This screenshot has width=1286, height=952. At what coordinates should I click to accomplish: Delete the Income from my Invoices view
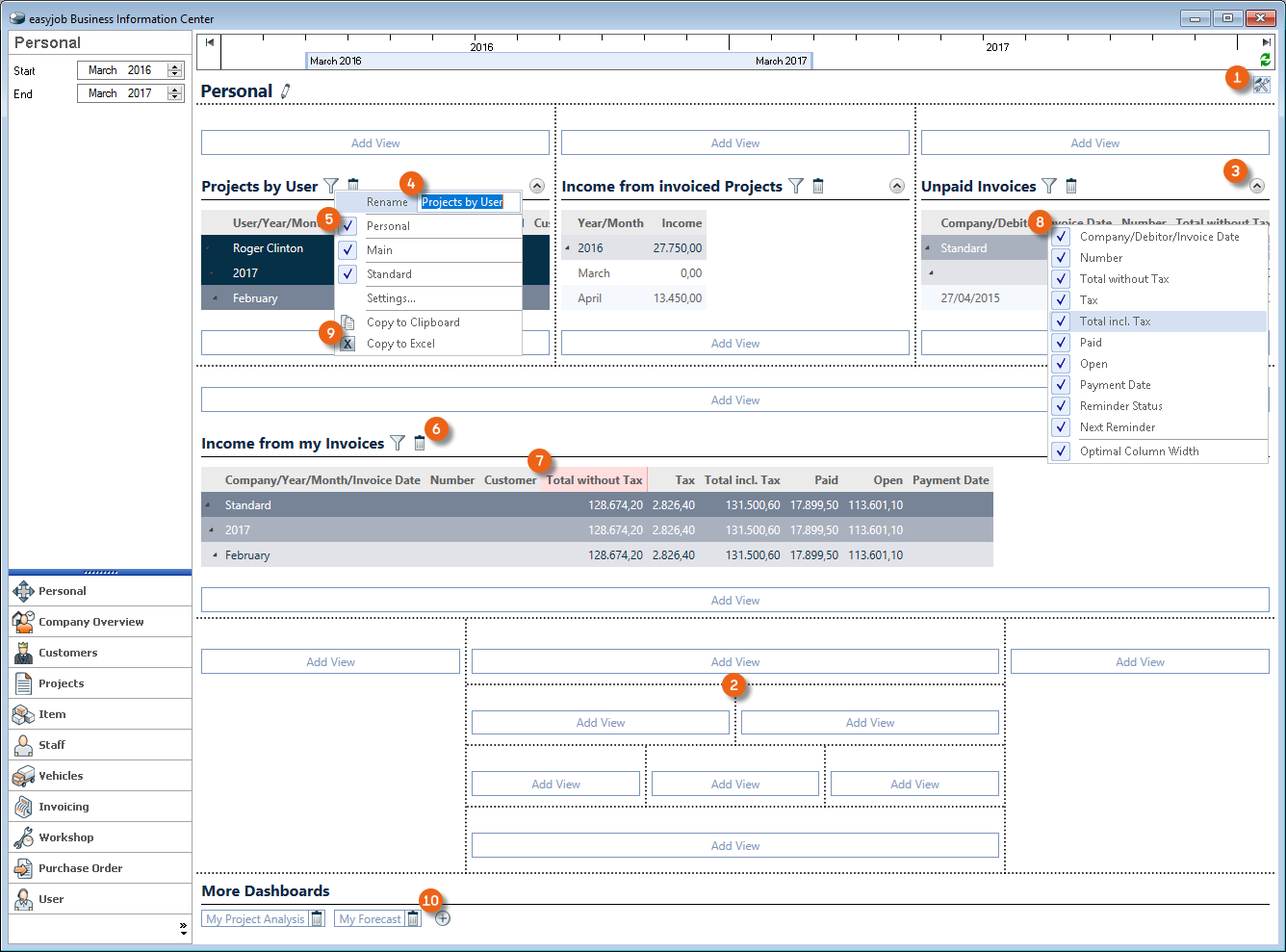[x=420, y=443]
